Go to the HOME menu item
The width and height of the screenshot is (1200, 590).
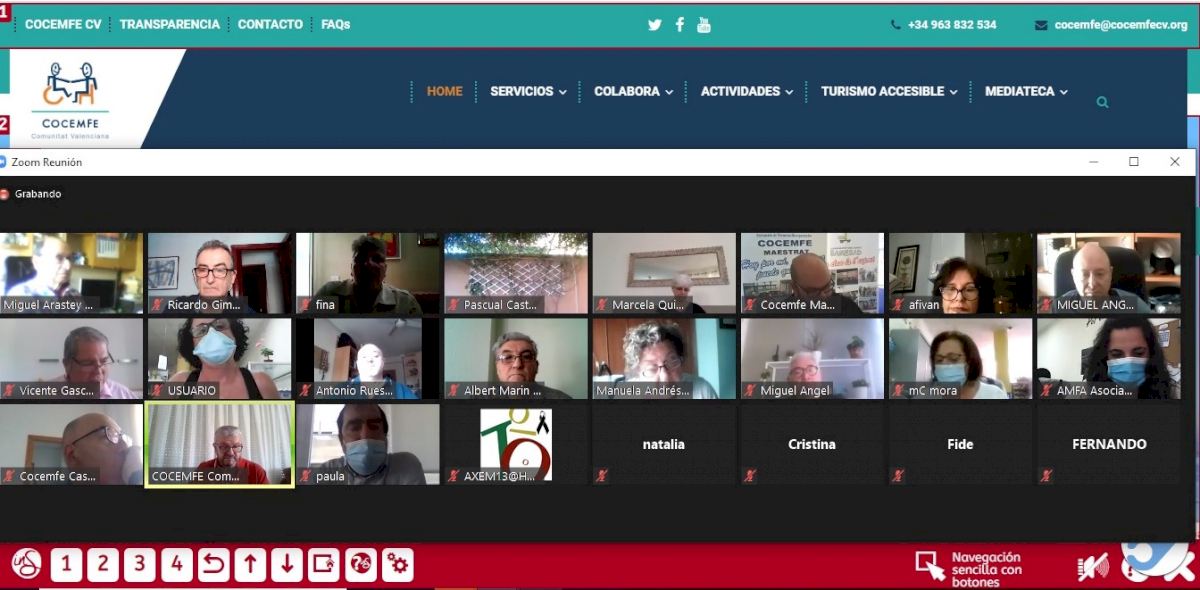(x=444, y=91)
